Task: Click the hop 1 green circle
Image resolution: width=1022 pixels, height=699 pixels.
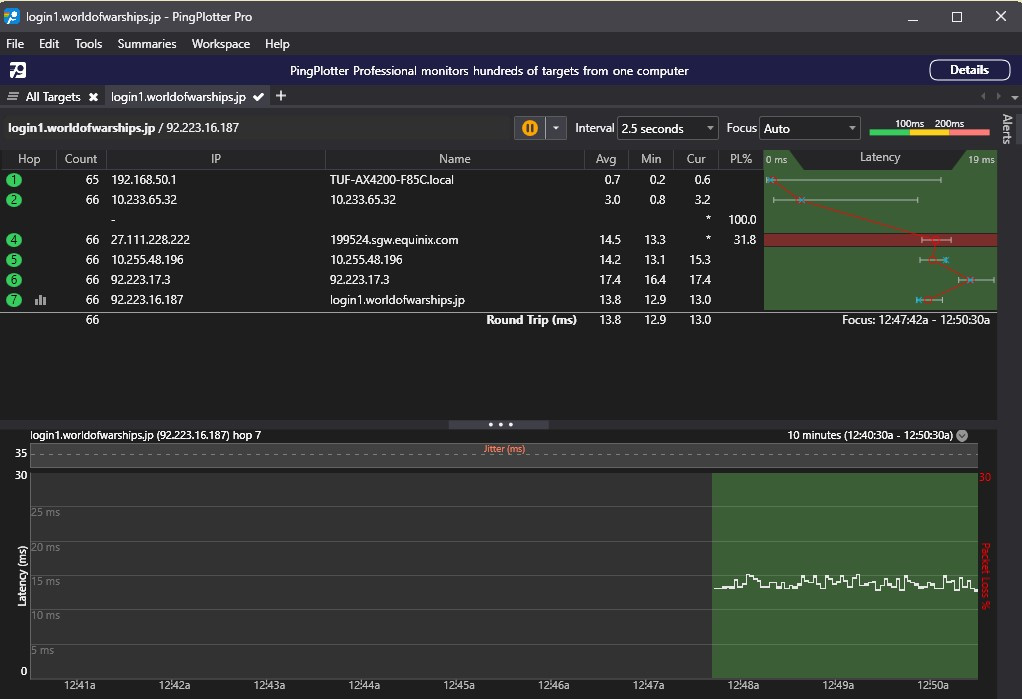Action: click(14, 180)
